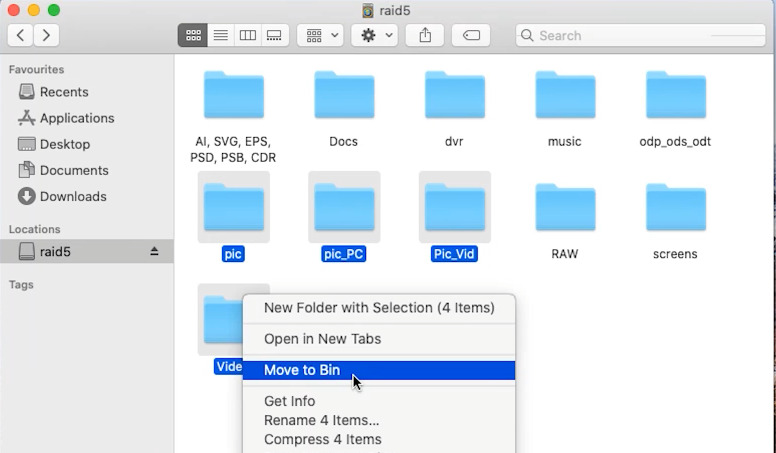Click the screens folder name label

point(675,254)
